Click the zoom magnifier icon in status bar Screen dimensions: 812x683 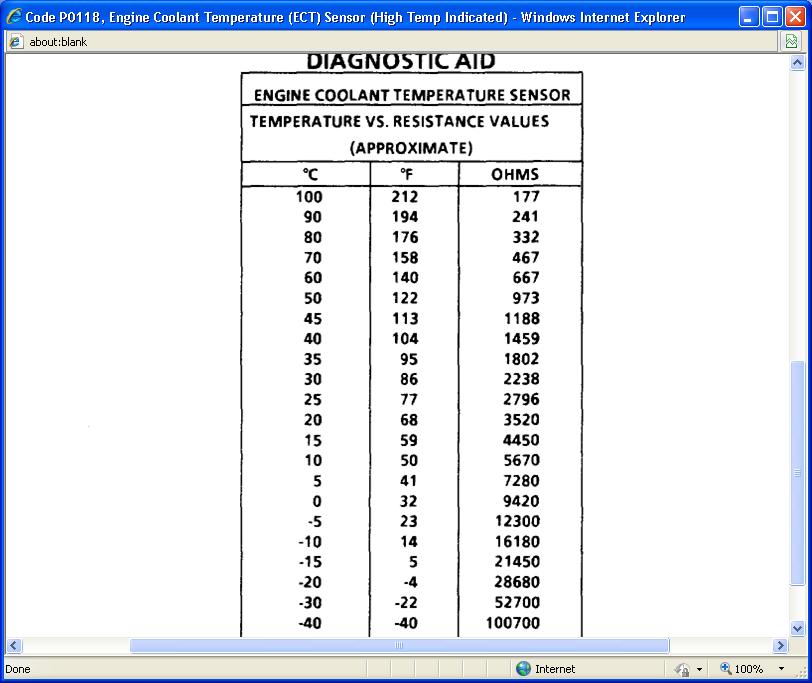726,668
